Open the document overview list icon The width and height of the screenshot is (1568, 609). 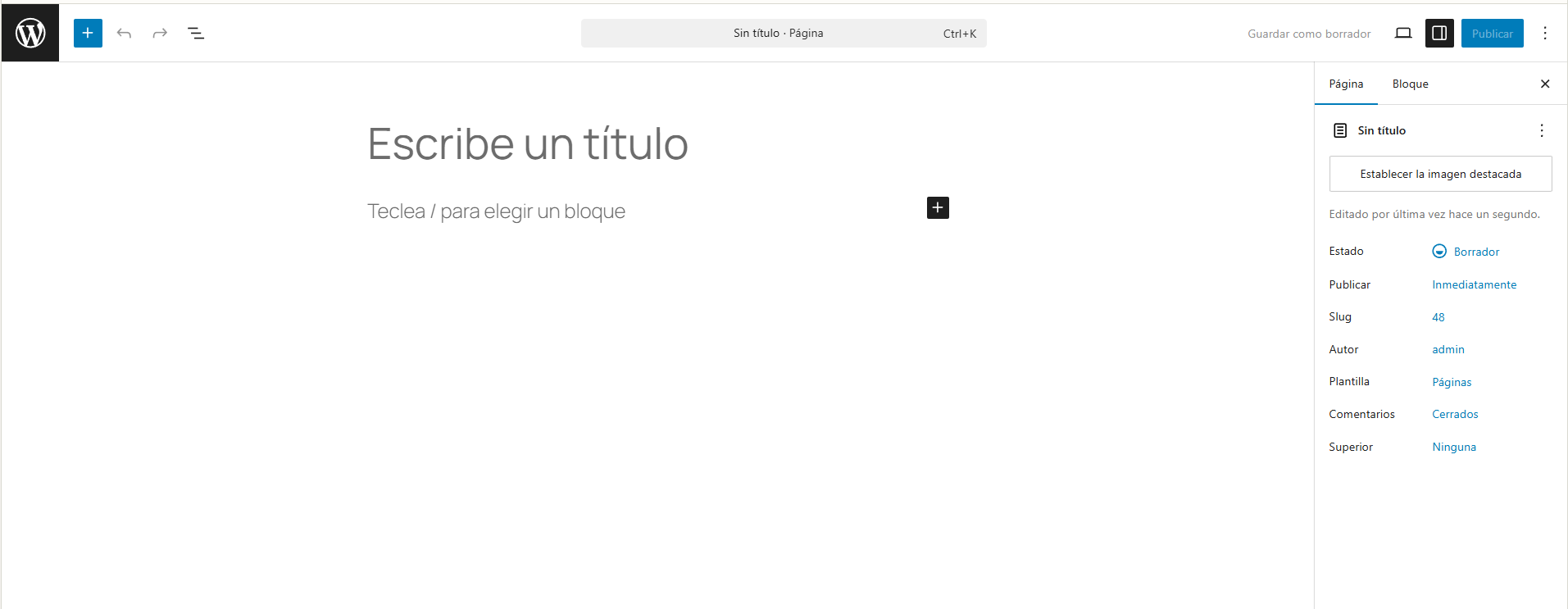(x=196, y=33)
